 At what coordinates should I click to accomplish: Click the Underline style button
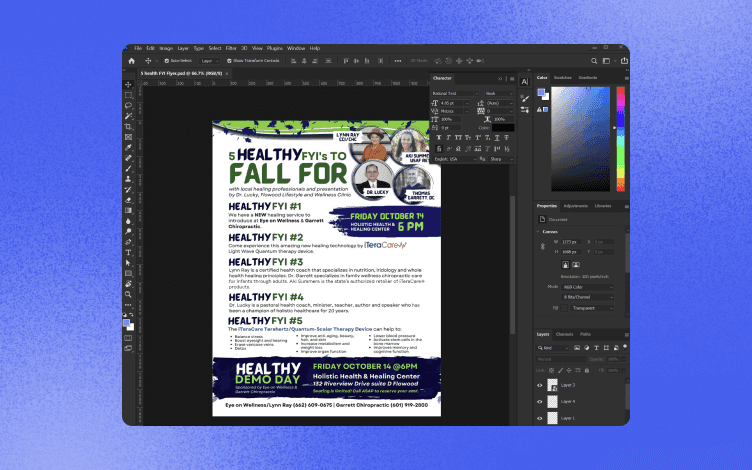pos(497,138)
